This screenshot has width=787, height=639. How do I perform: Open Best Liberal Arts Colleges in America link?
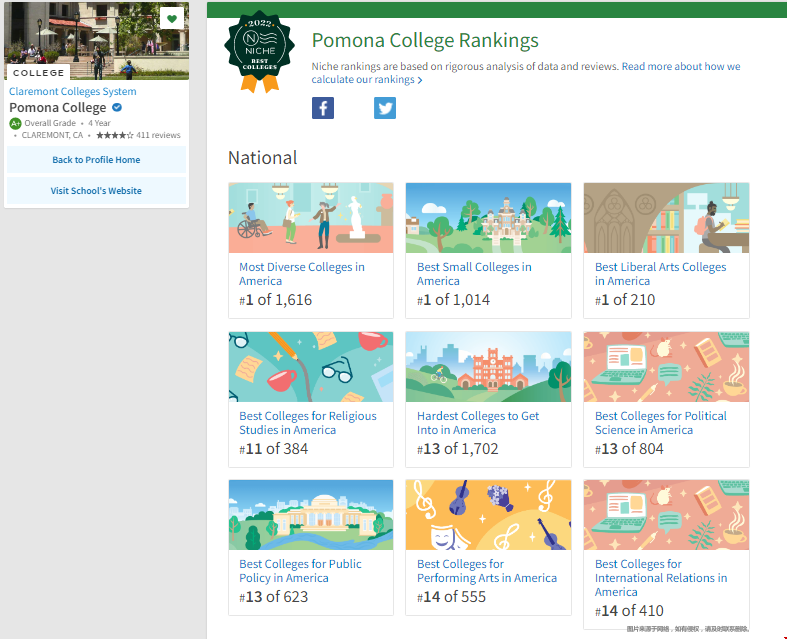click(x=661, y=274)
